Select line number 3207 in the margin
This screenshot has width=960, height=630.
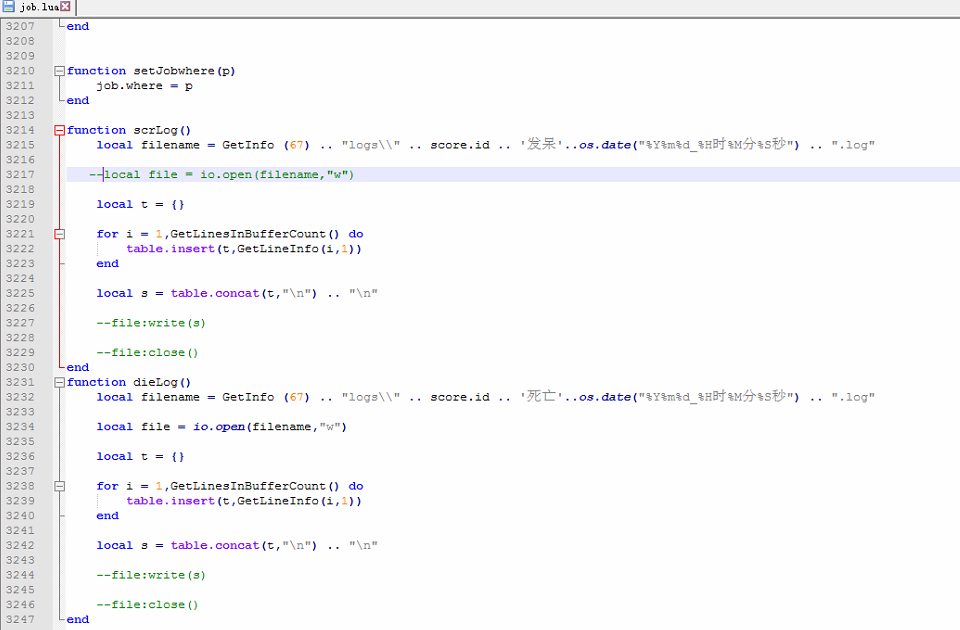(20, 26)
